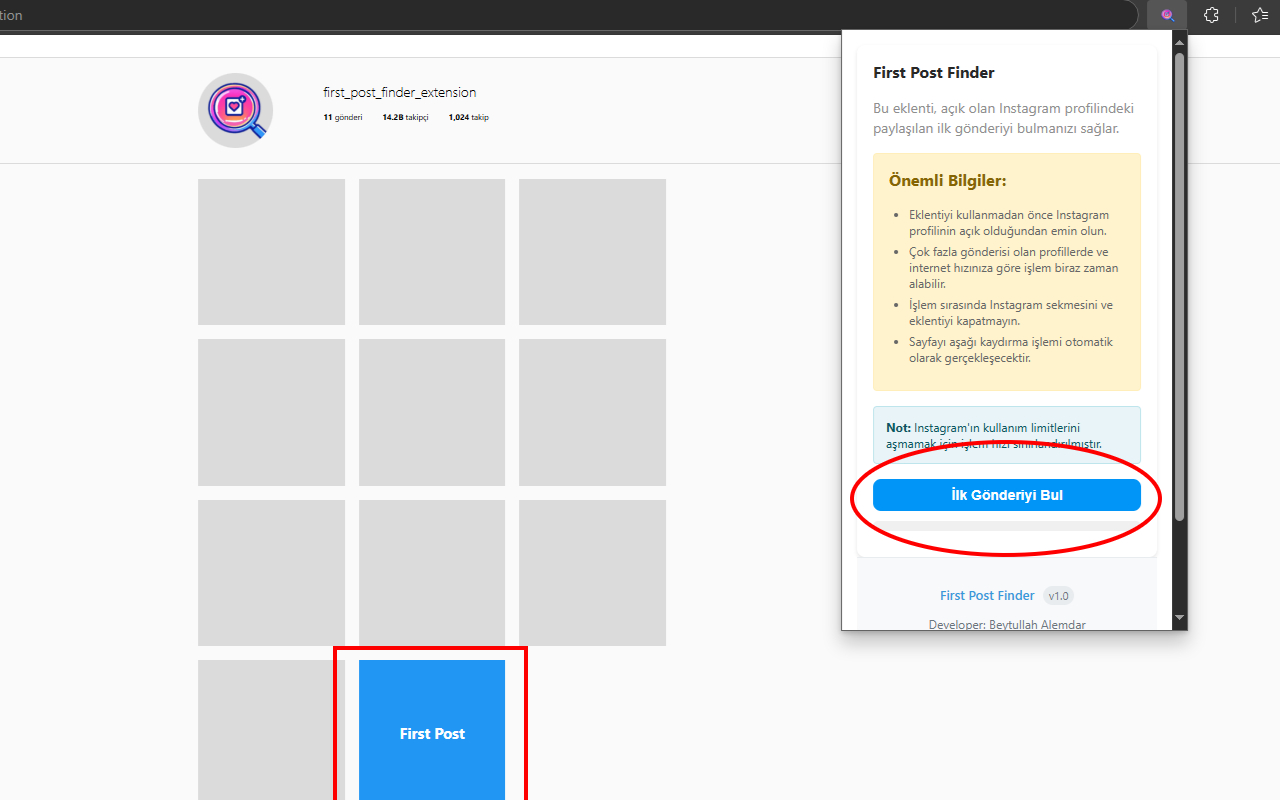Click the popup description starting "Bu eklenti"

(1003, 118)
